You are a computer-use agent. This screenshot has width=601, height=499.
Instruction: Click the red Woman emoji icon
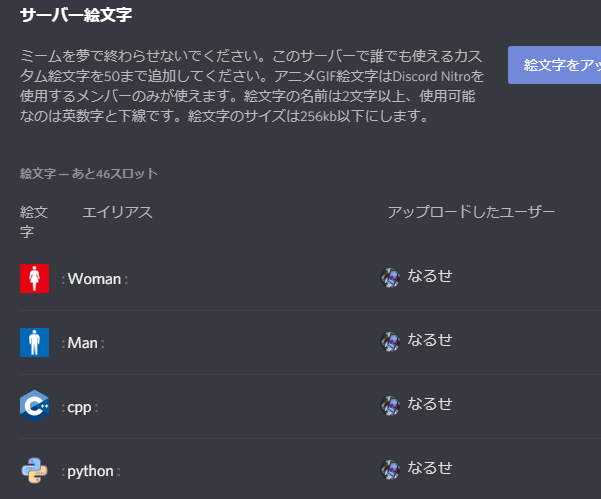(34, 279)
